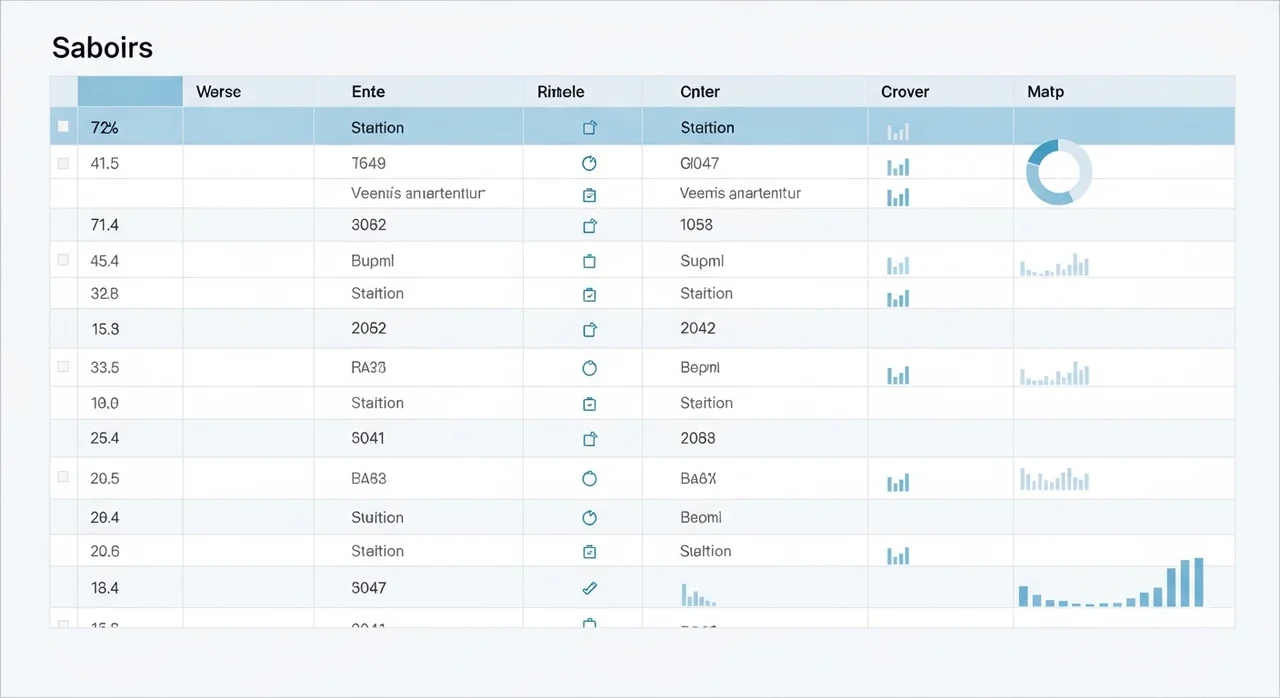Toggle the checkbox beside the 20.5 row
1280x698 pixels.
[64, 478]
